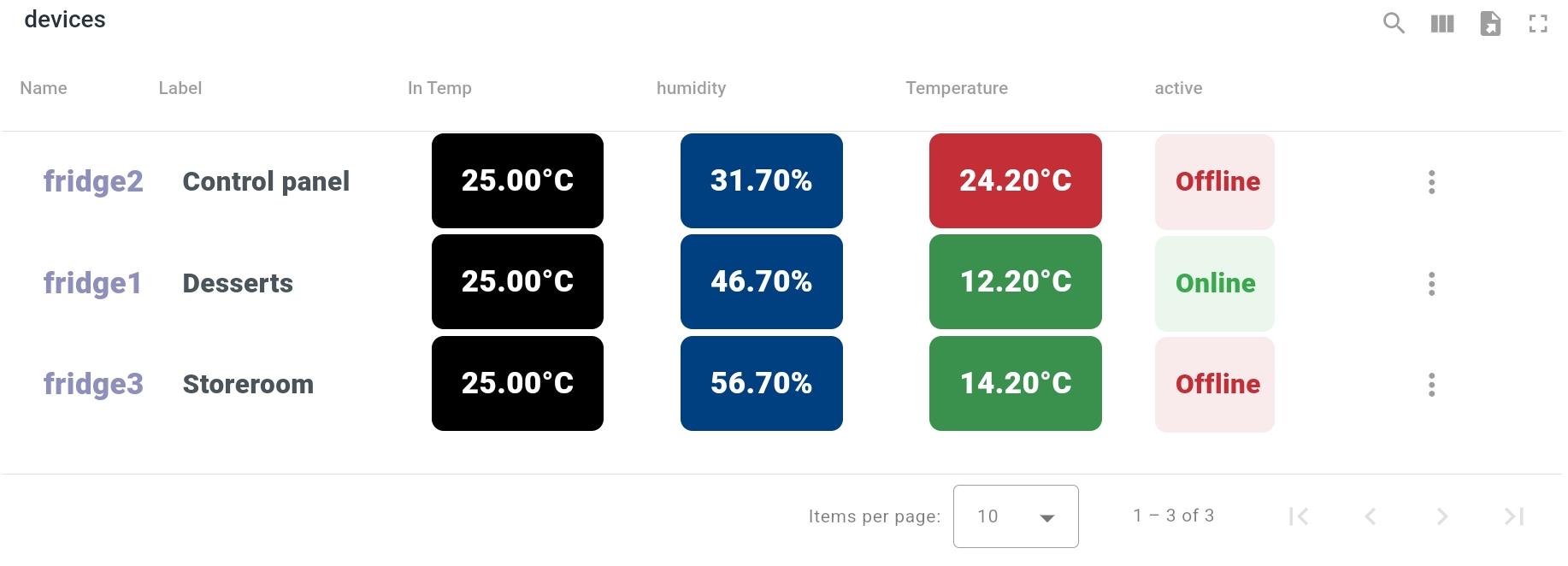Toggle fullscreen mode for the widget
Screen dimensions: 1568x566
(x=1538, y=23)
